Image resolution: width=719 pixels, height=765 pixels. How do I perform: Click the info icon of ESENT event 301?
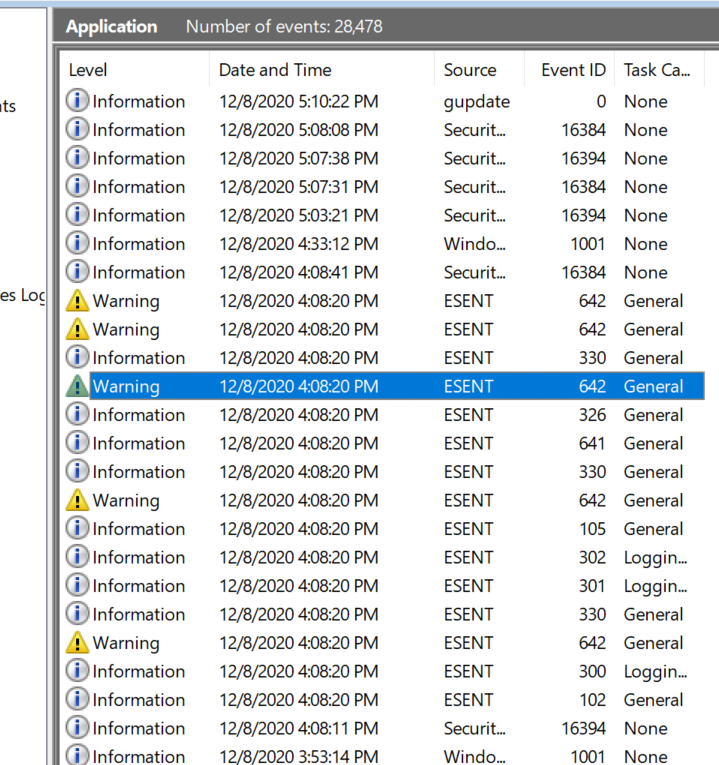(77, 585)
